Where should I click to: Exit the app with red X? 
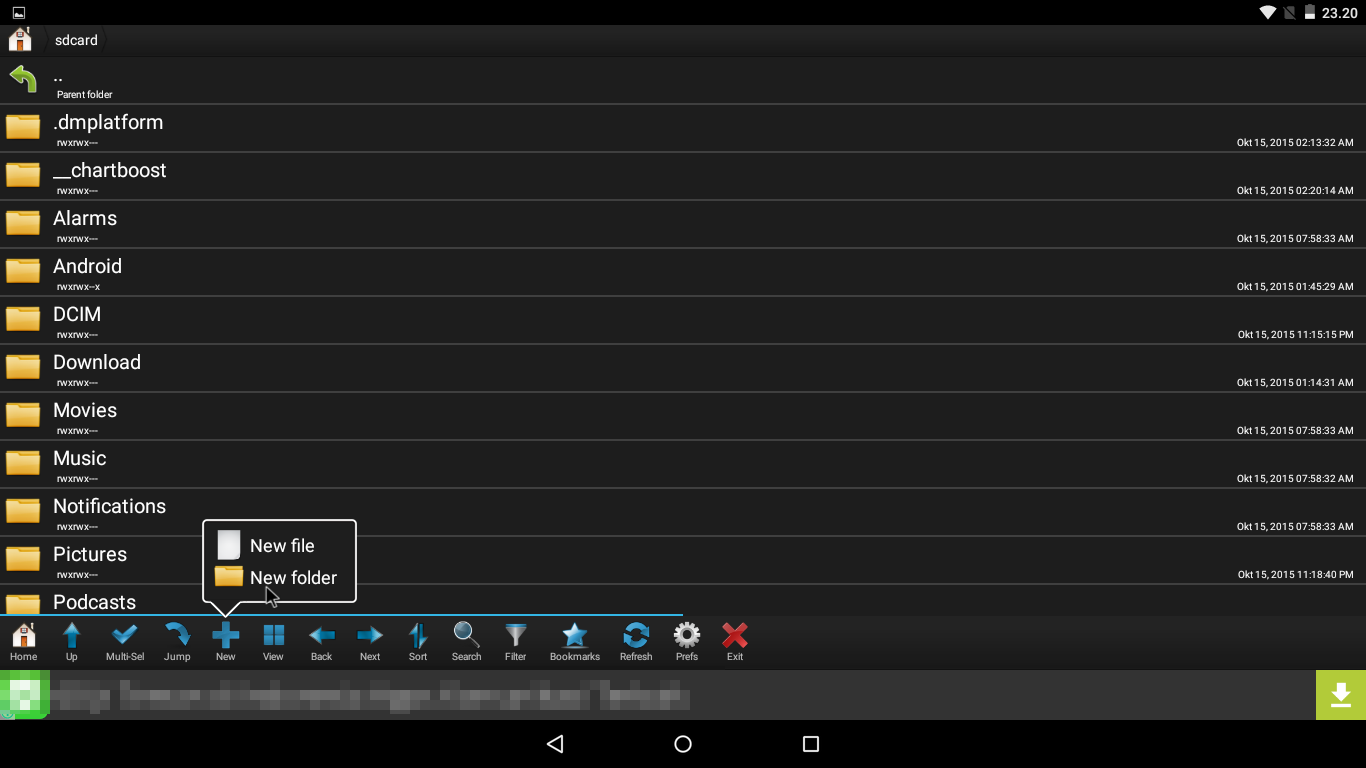tap(735, 641)
